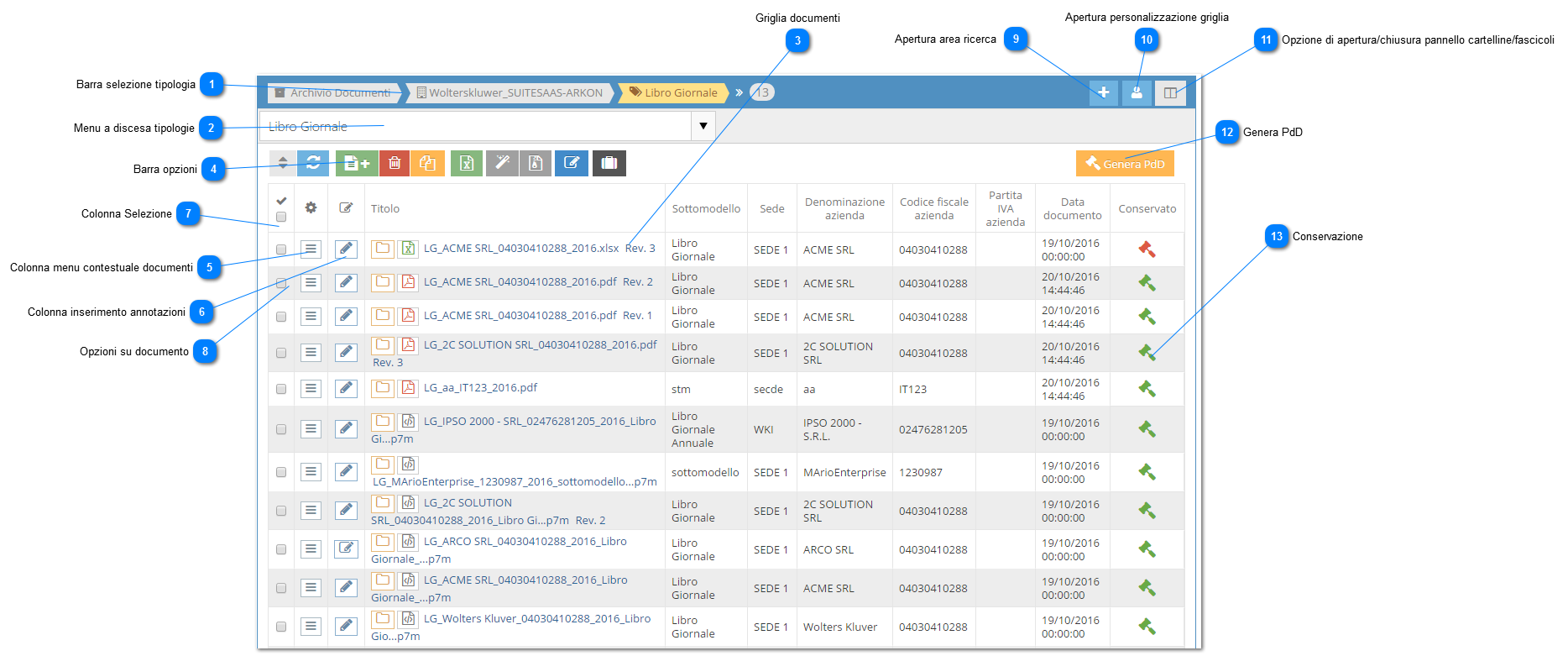Click red conservation gavel for 04030410288 xlsx row

(x=1147, y=249)
